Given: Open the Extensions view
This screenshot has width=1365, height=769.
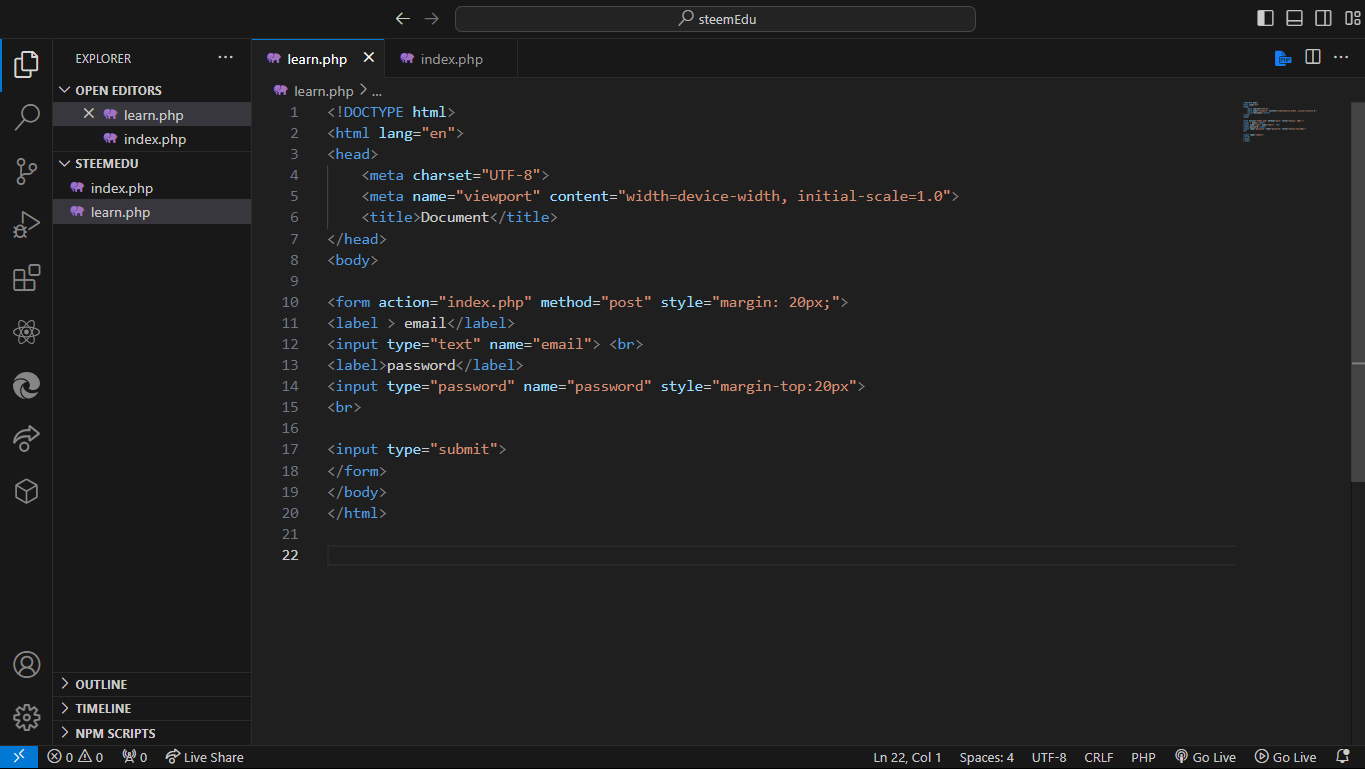Looking at the screenshot, I should pyautogui.click(x=26, y=278).
